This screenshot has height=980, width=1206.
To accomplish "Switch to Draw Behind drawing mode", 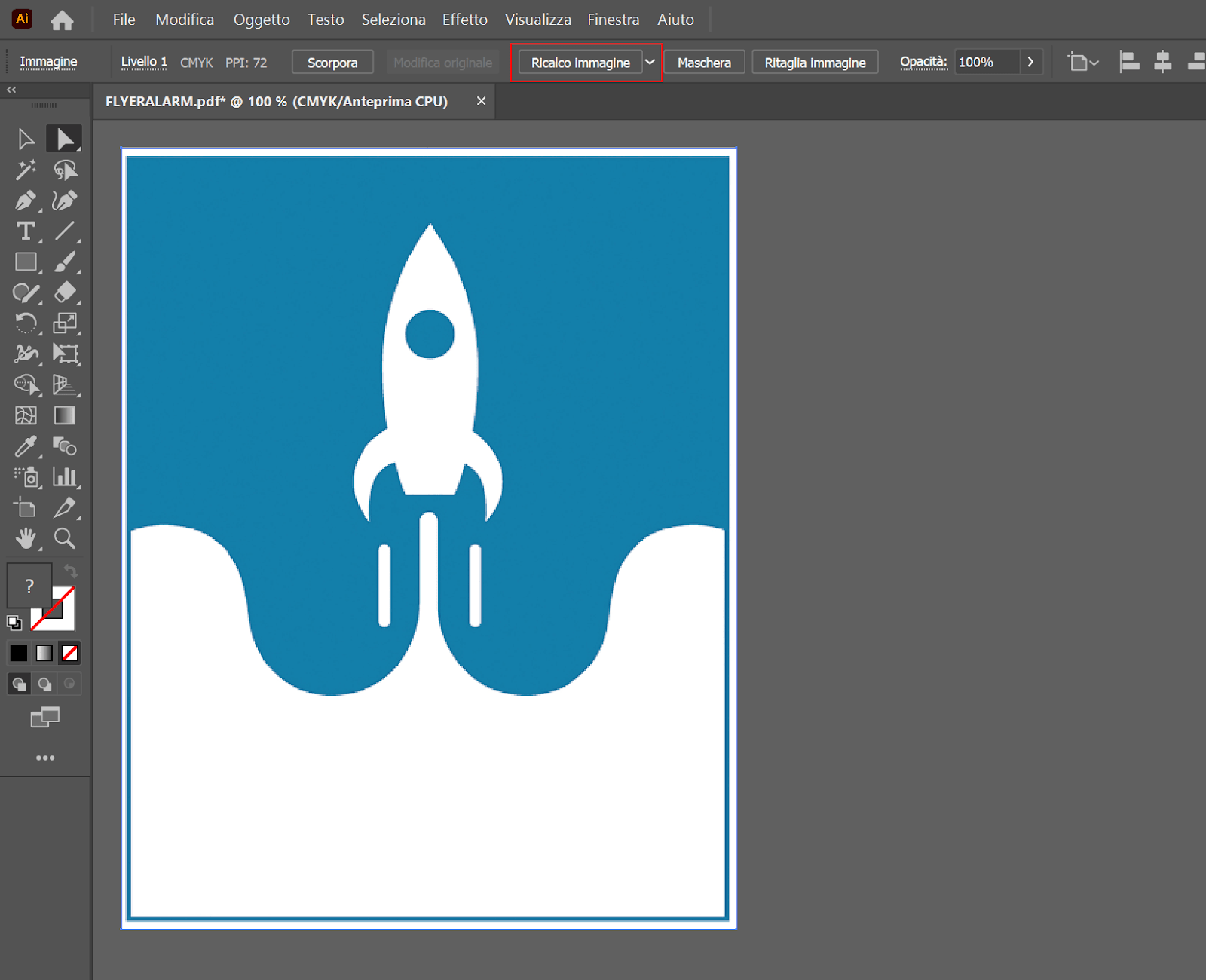I will [x=44, y=683].
